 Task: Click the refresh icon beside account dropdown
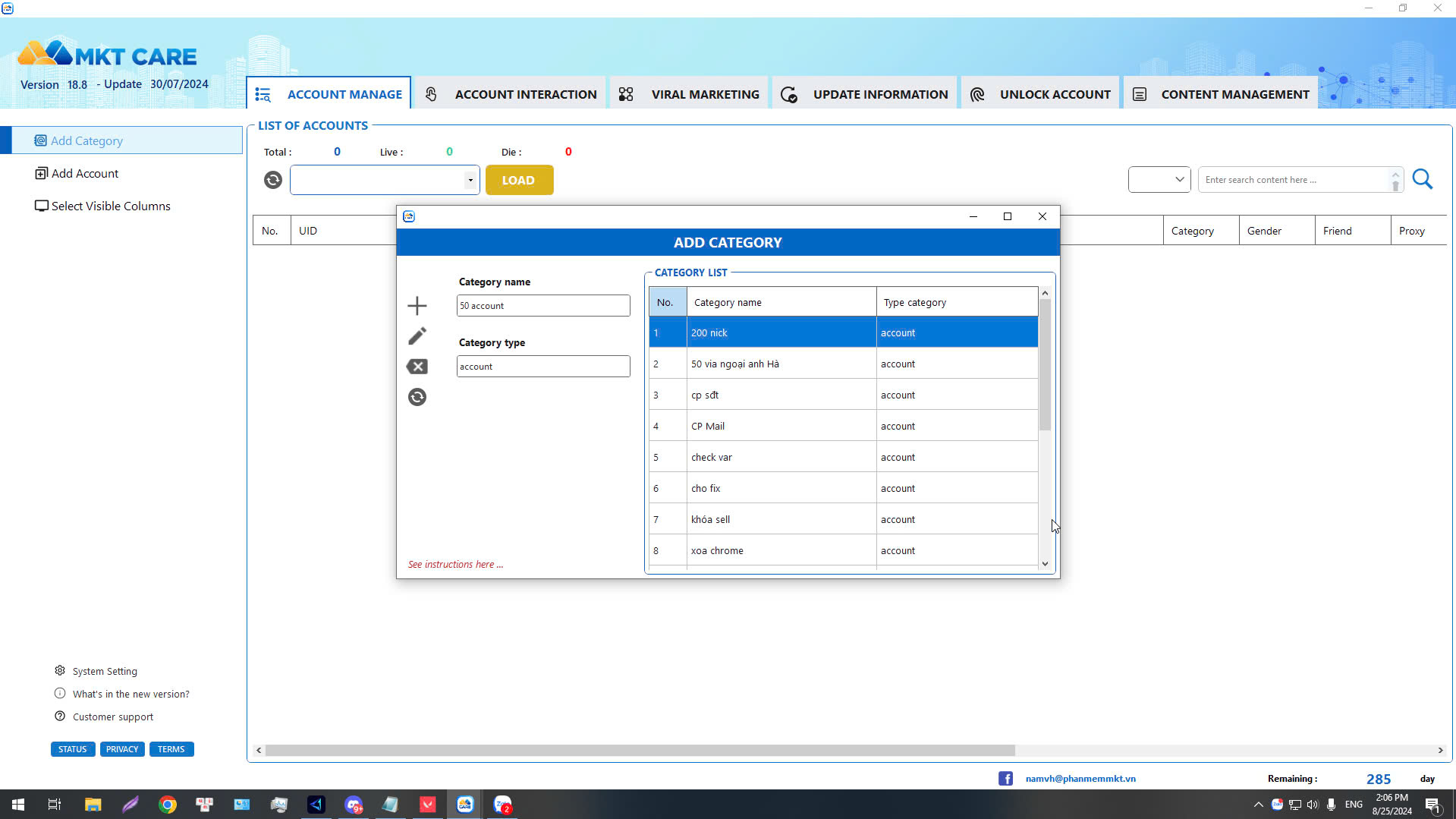(x=273, y=180)
